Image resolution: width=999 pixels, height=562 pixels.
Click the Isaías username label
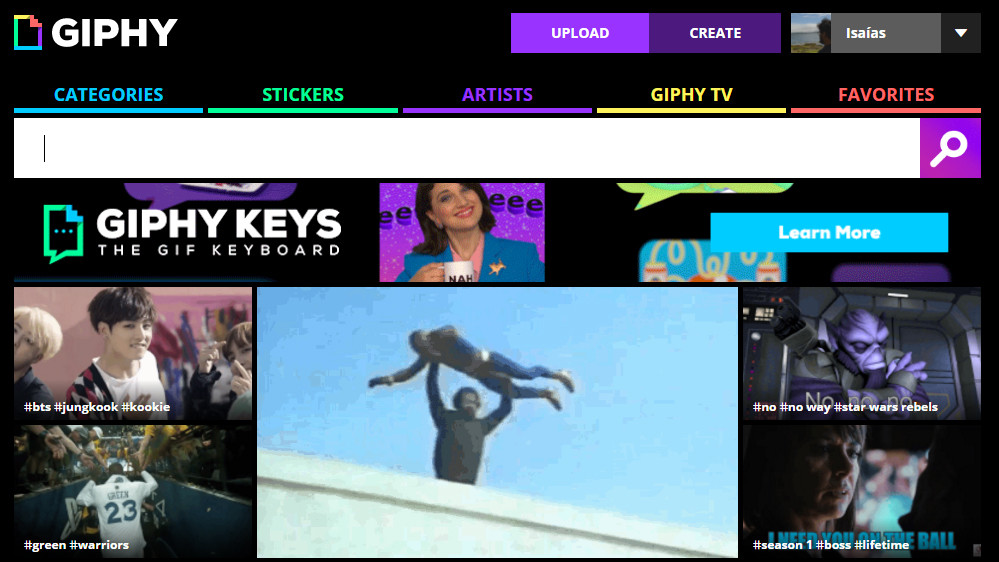point(865,33)
